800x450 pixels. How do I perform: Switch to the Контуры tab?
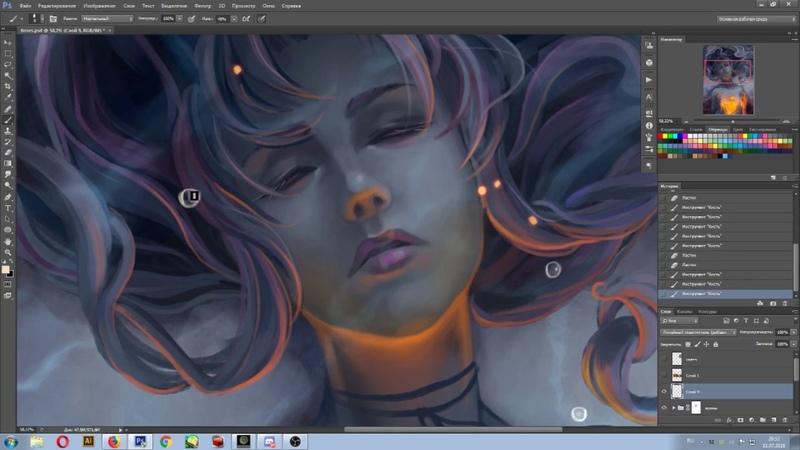click(707, 312)
